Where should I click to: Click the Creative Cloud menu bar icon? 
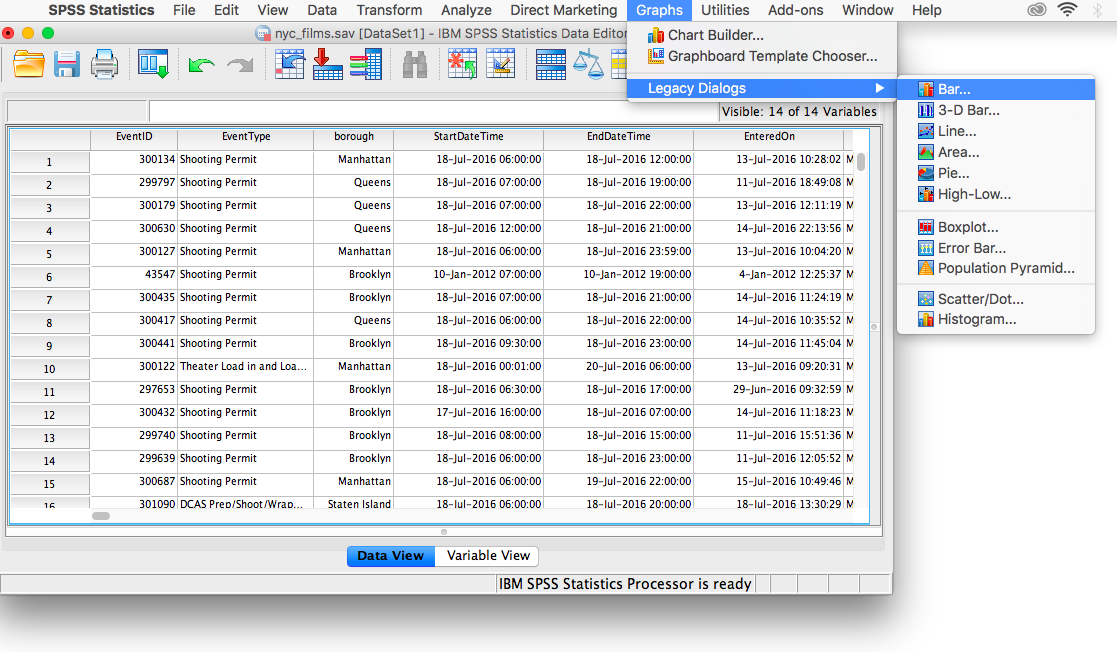click(1037, 10)
